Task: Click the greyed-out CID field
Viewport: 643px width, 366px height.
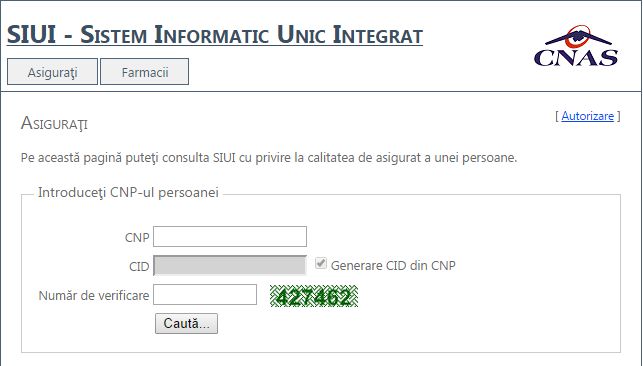Action: click(230, 265)
